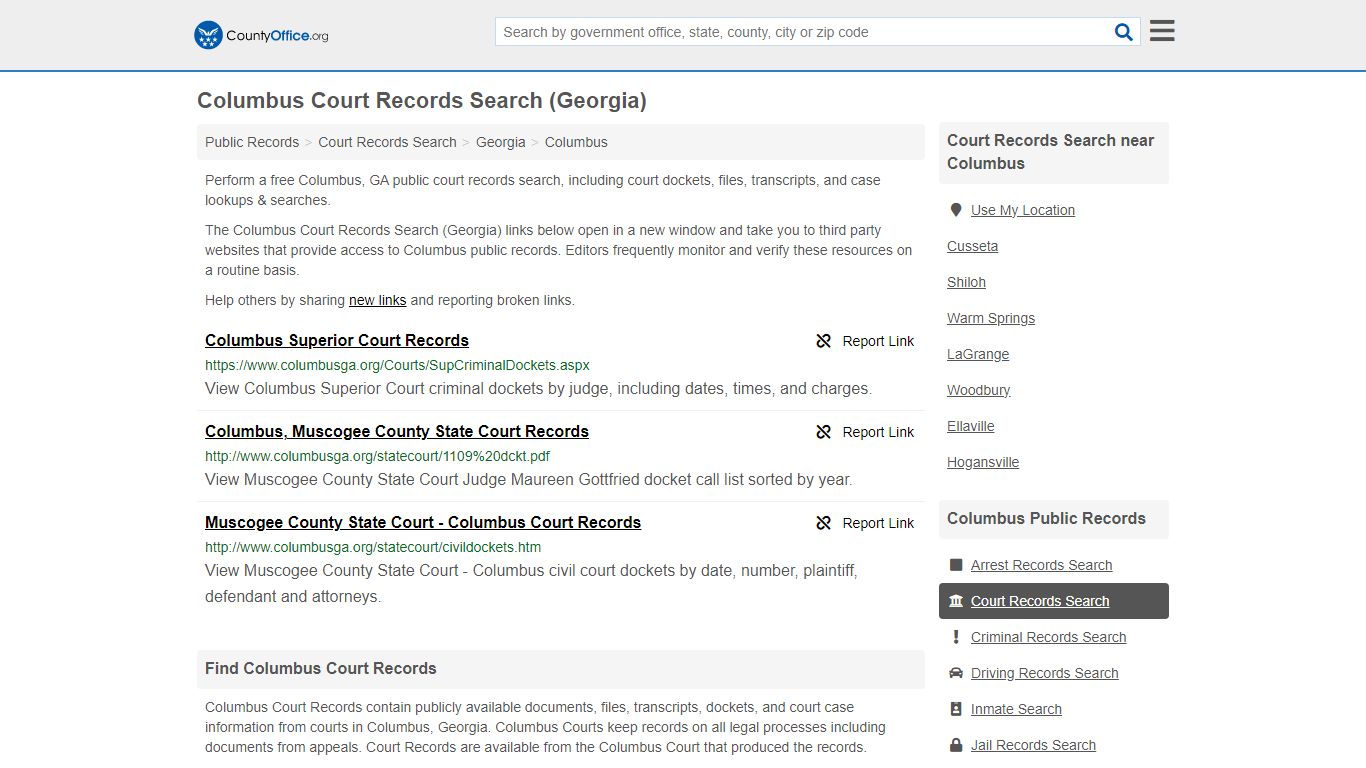This screenshot has width=1366, height=768.
Task: Click the person icon beside Inmate Search
Action: 956,709
